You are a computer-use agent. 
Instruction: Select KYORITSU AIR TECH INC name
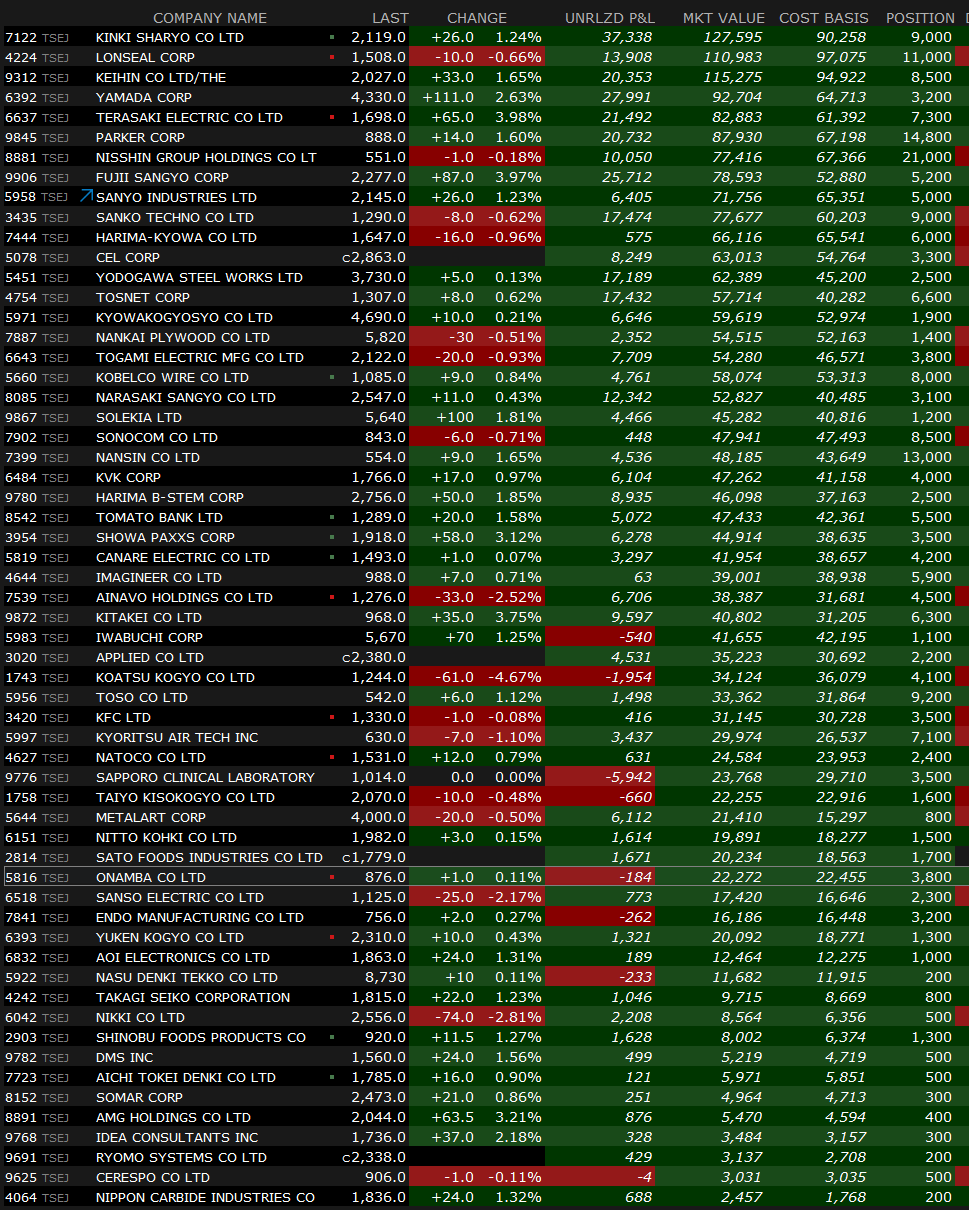[177, 737]
